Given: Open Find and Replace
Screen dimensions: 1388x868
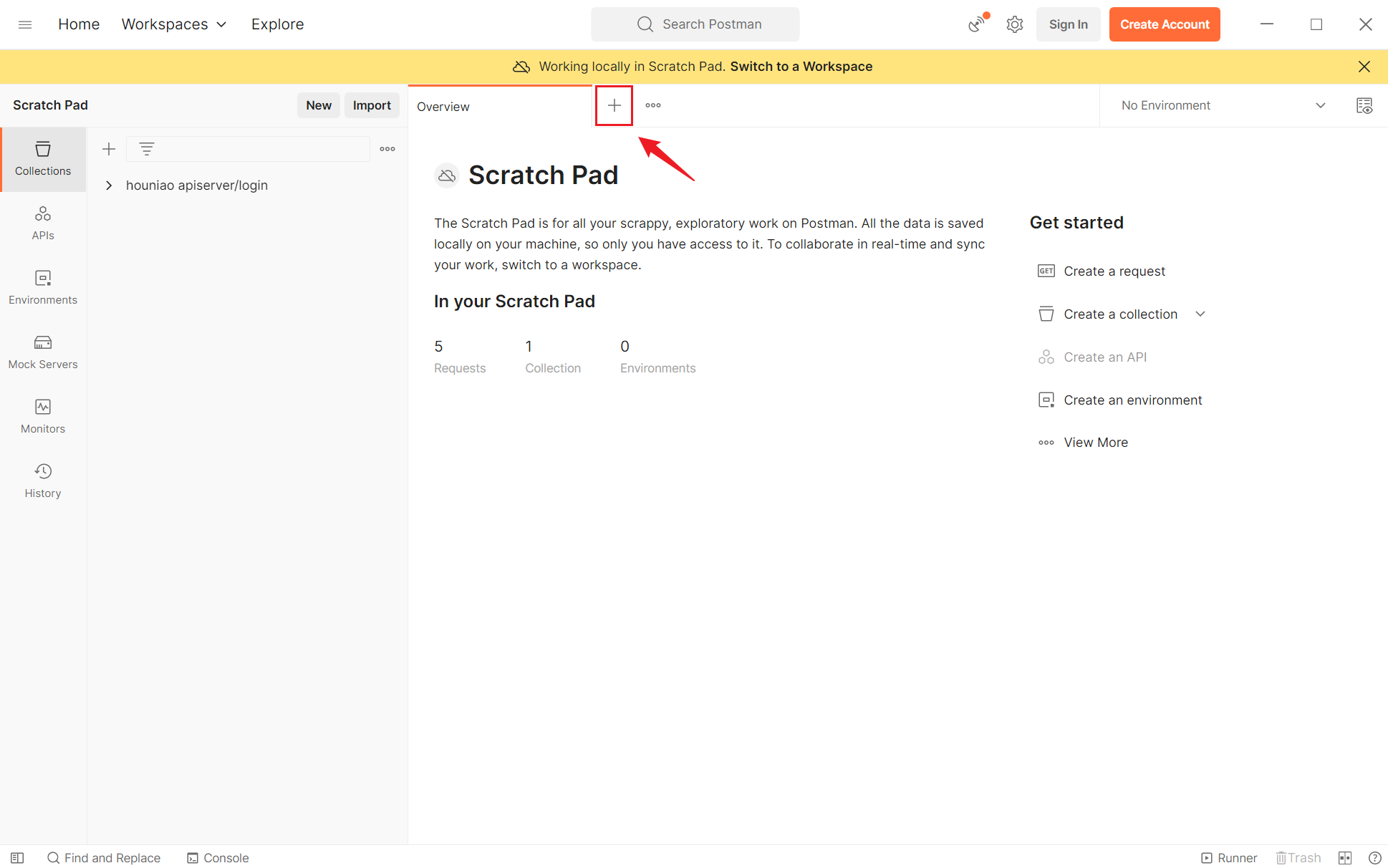Looking at the screenshot, I should click(104, 858).
